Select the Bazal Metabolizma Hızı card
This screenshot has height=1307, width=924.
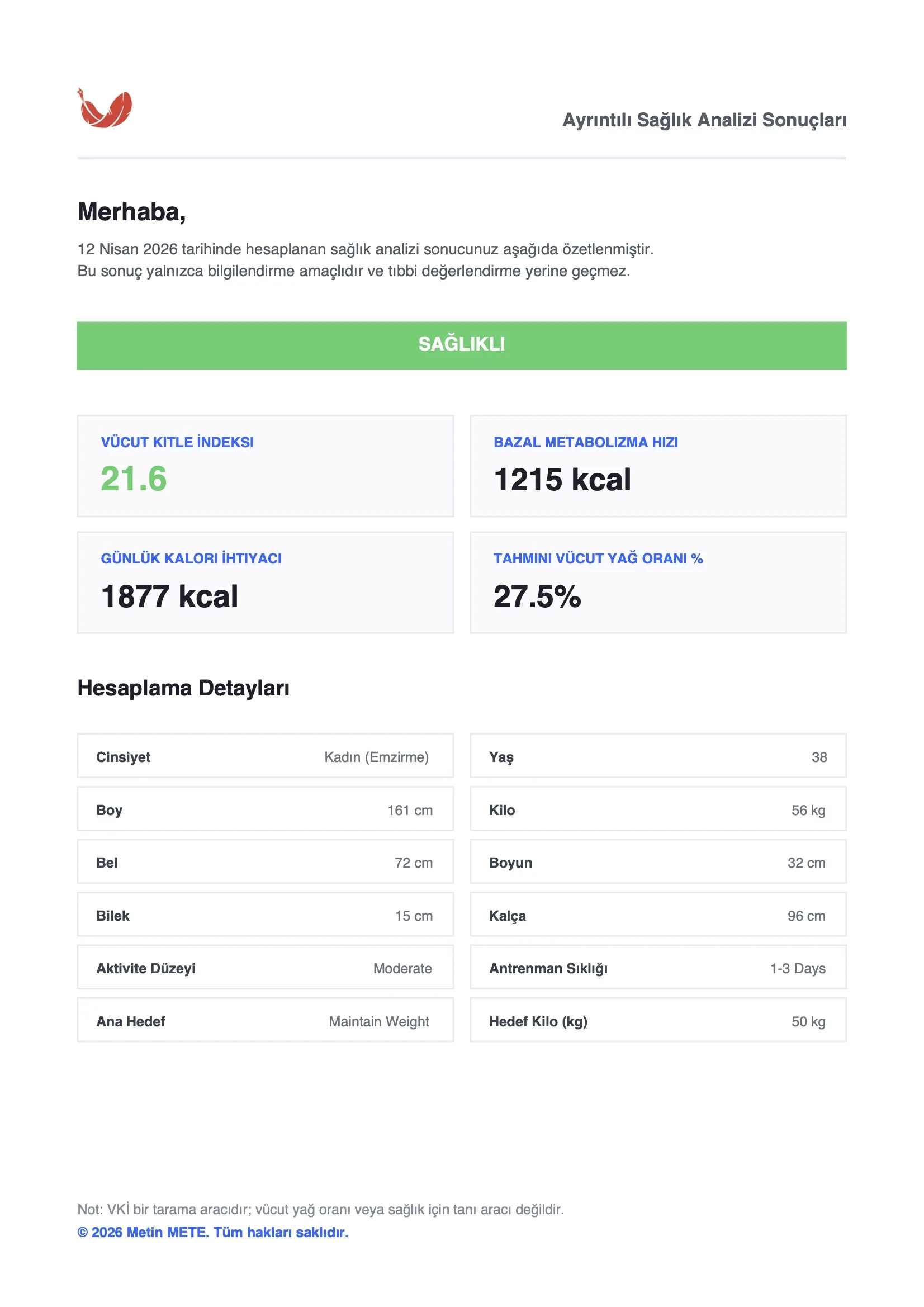pos(657,466)
